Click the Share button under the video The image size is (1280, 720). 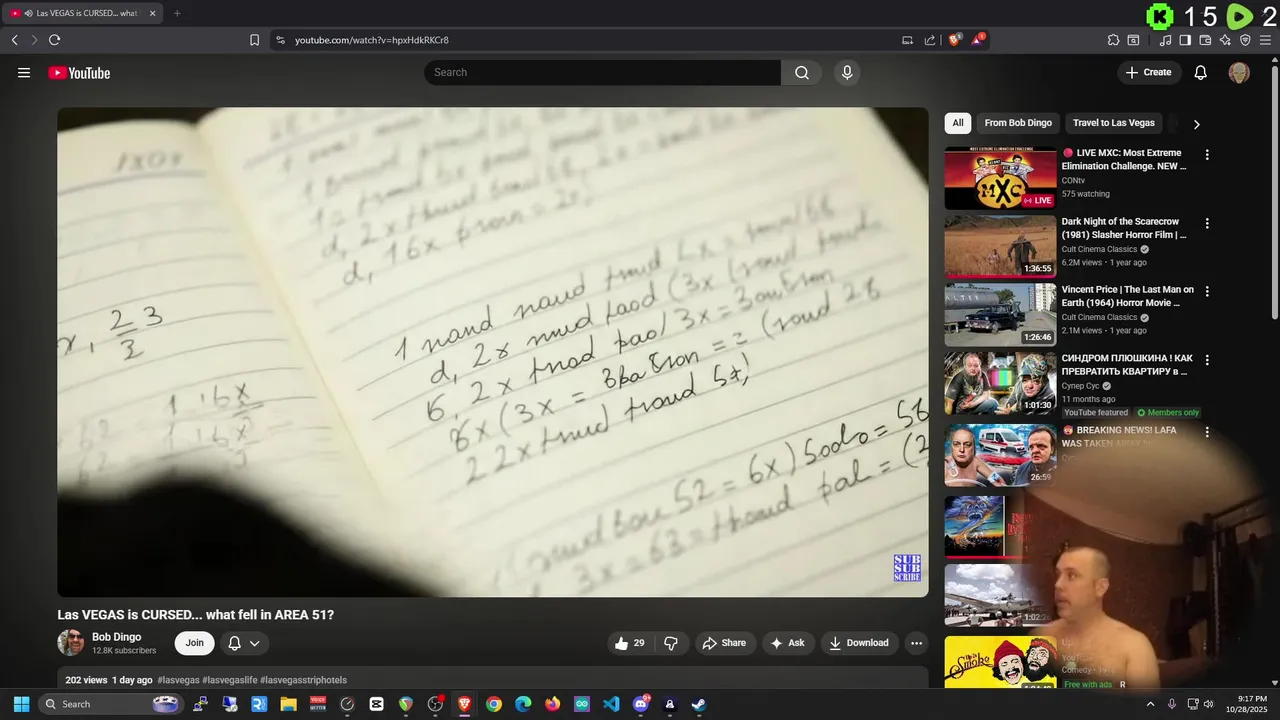[724, 643]
